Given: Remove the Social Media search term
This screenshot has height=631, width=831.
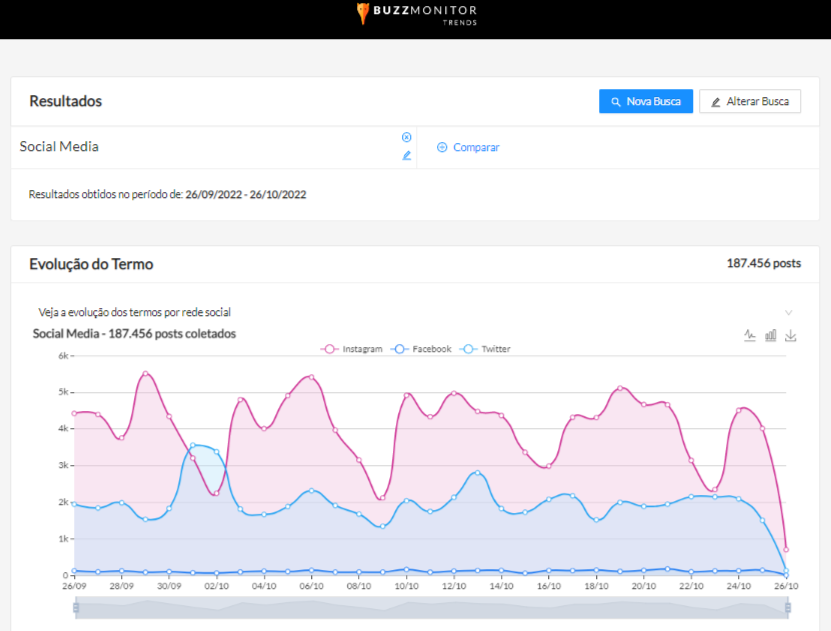Looking at the screenshot, I should (x=406, y=137).
